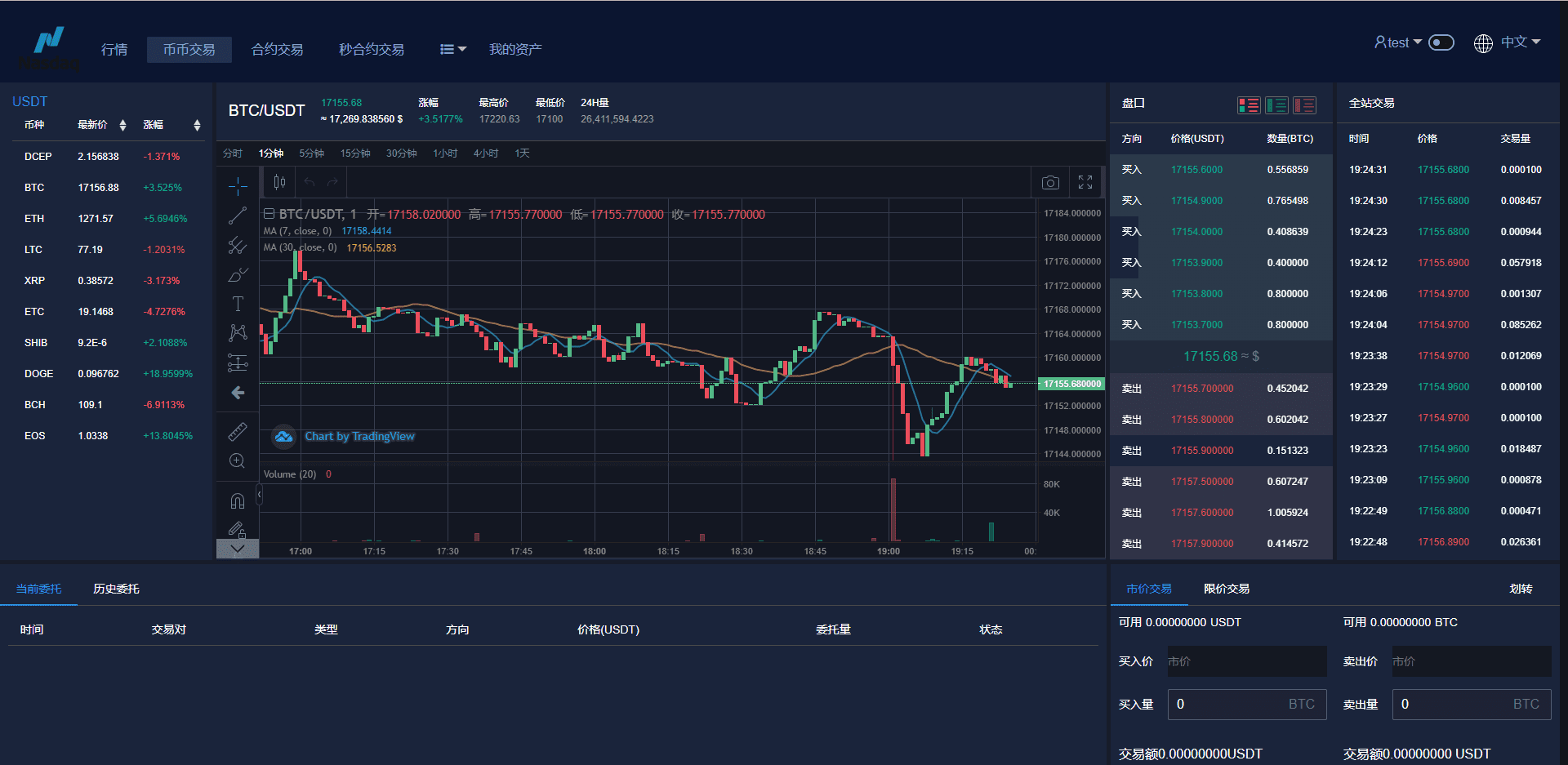The width and height of the screenshot is (1568, 765).
Task: Expand the list menu dropdown in navbar
Action: [x=452, y=50]
